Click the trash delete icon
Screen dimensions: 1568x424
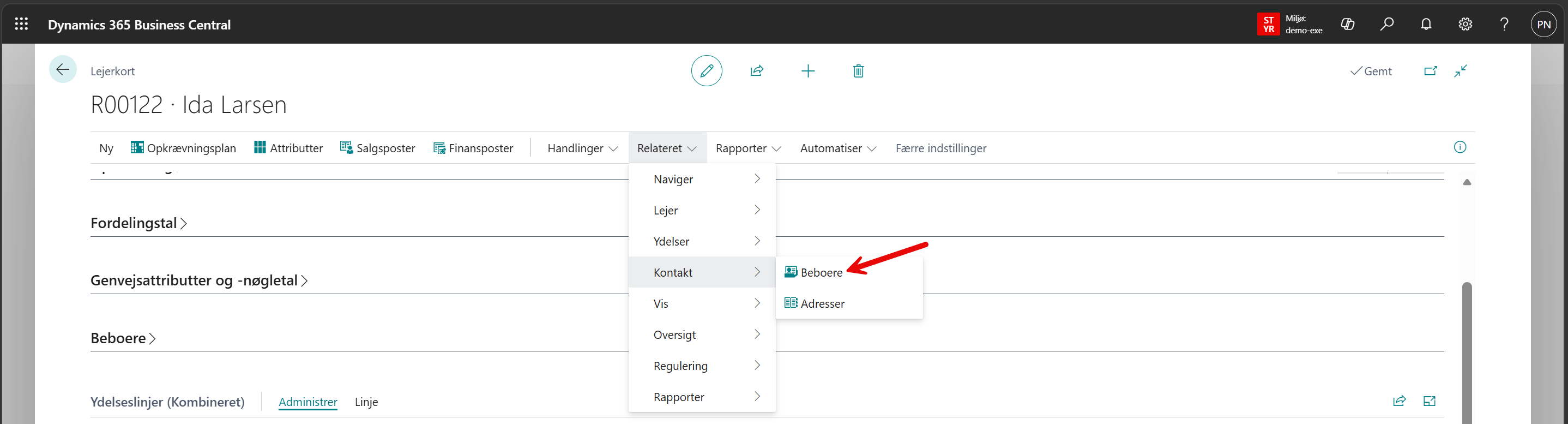858,71
